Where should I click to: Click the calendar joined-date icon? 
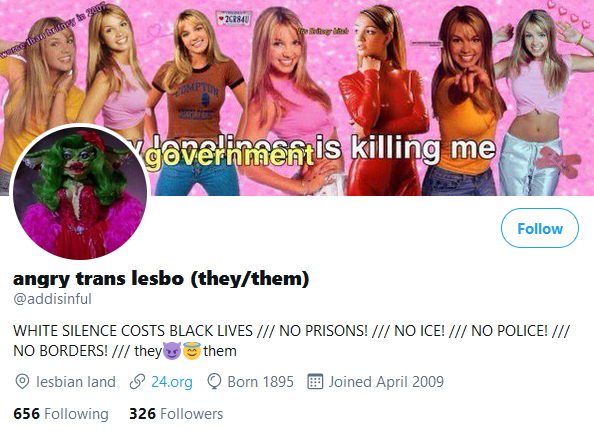pyautogui.click(x=315, y=382)
